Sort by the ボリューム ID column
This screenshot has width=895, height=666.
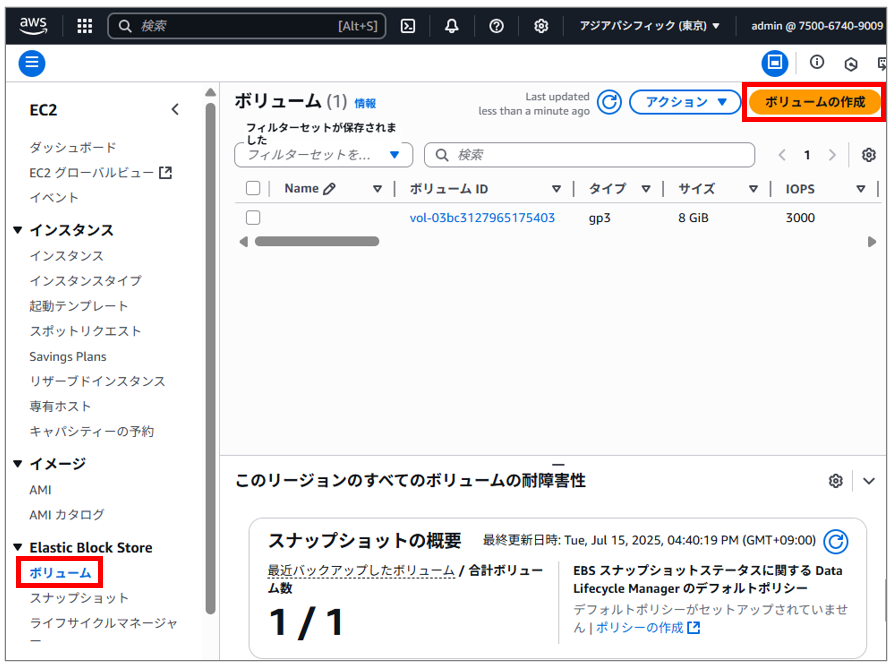556,189
